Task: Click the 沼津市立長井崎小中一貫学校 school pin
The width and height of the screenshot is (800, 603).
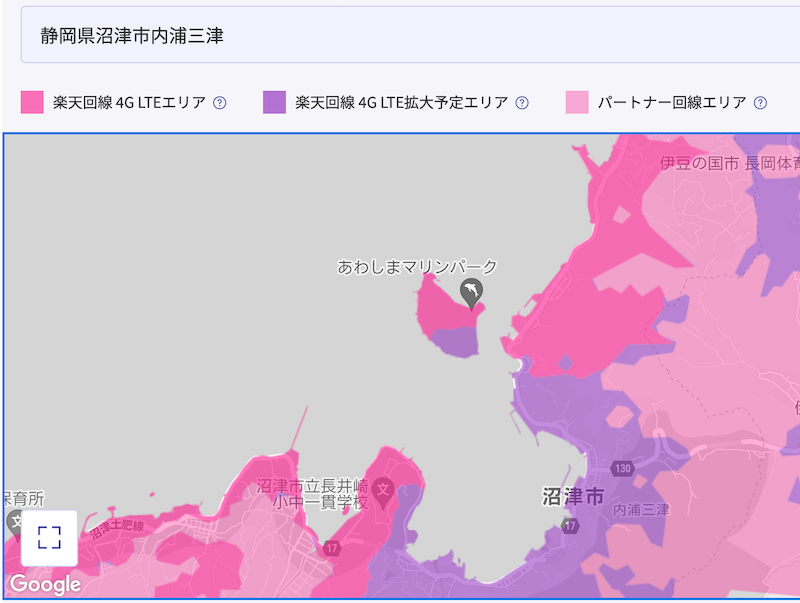Action: coord(383,492)
